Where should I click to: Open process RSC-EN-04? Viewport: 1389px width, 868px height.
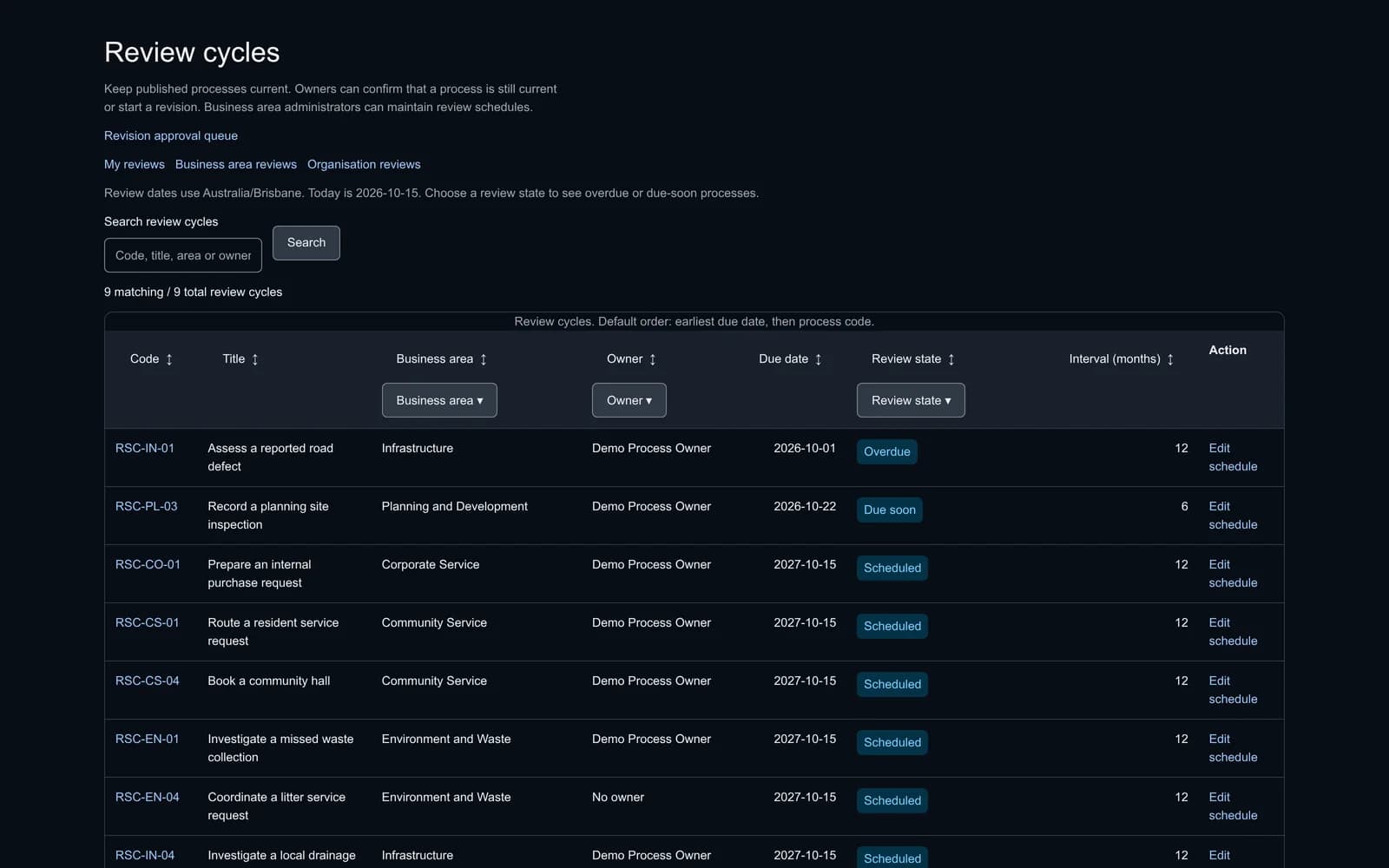point(148,797)
